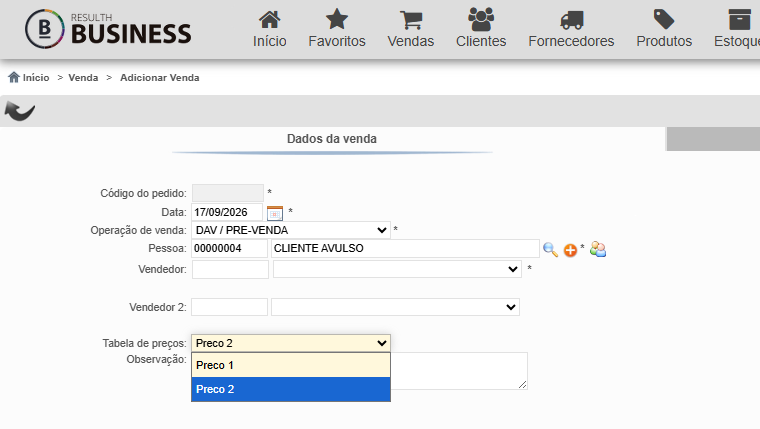This screenshot has height=429, width=760.
Task: Click the Operação de venda label
Action: coord(138,230)
